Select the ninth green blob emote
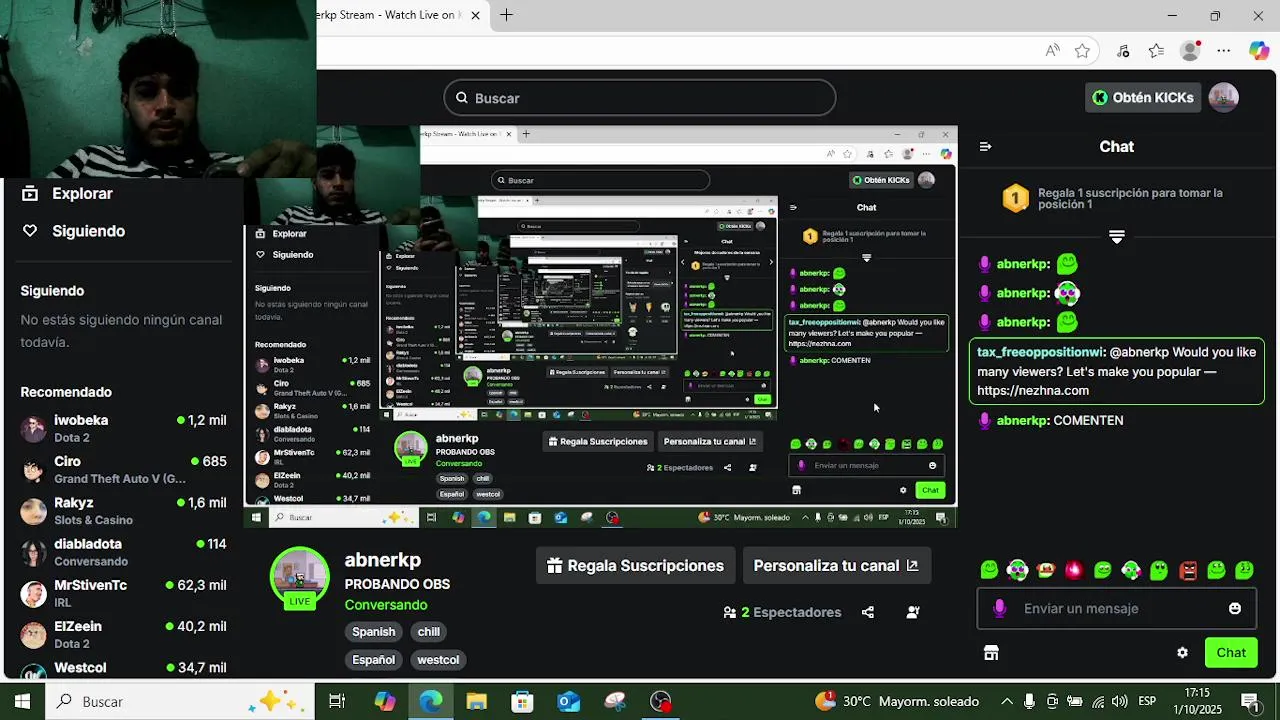 coord(1216,570)
